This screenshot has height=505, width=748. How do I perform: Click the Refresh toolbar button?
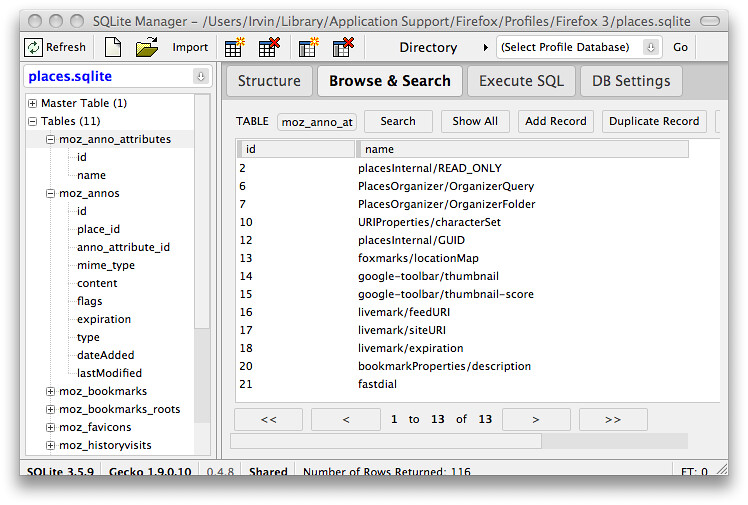(55, 47)
